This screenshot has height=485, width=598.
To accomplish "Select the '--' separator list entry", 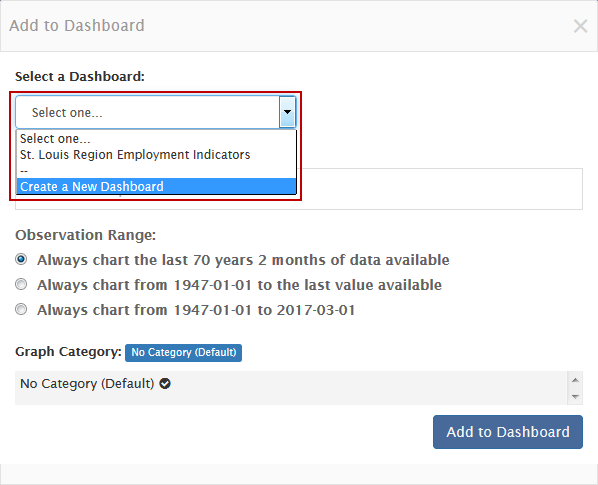I will 156,170.
